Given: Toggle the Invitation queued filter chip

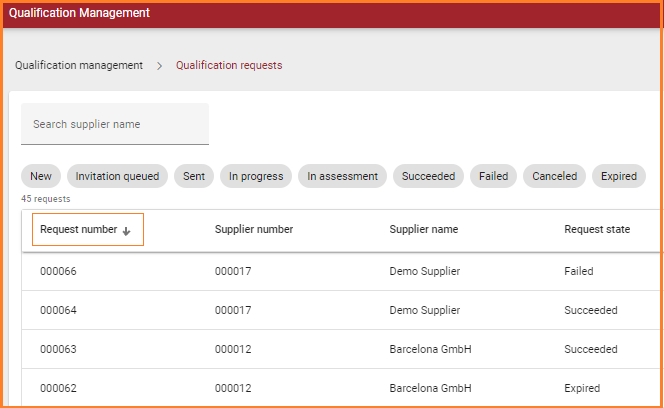Looking at the screenshot, I should (117, 176).
